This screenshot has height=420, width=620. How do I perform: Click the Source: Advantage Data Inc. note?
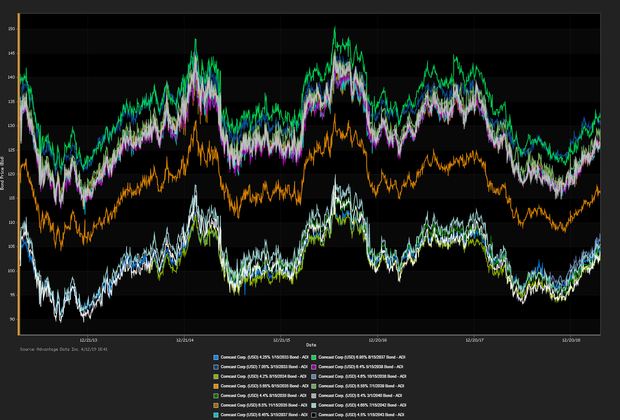[64, 350]
